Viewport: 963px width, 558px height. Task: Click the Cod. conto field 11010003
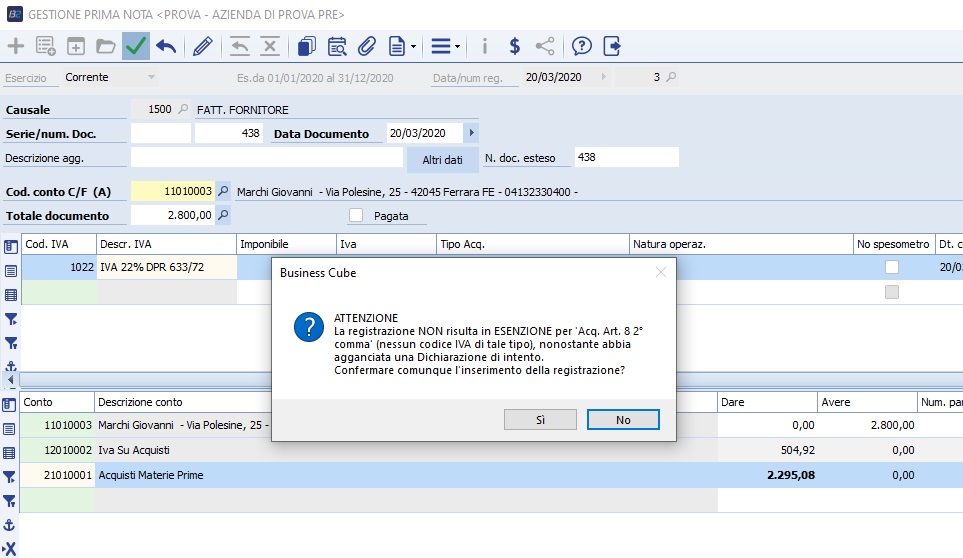point(173,191)
